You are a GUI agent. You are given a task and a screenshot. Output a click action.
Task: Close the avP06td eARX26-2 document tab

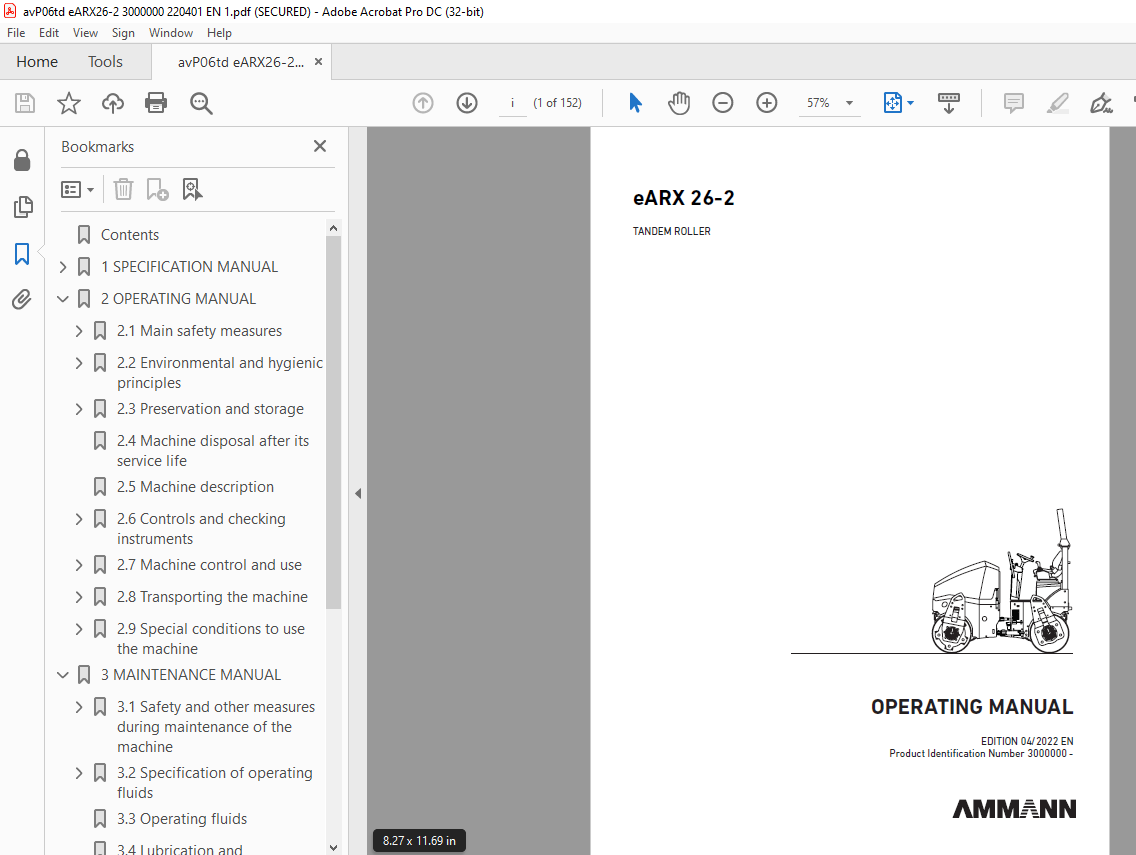point(318,62)
